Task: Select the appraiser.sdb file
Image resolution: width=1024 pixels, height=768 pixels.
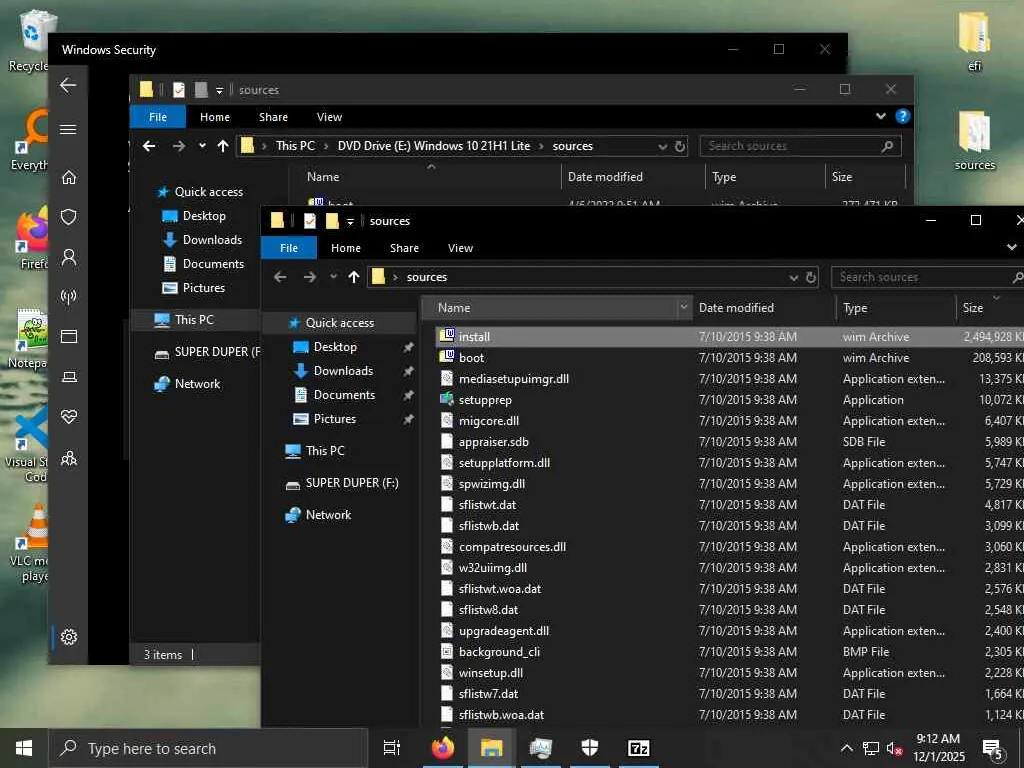Action: pyautogui.click(x=494, y=441)
